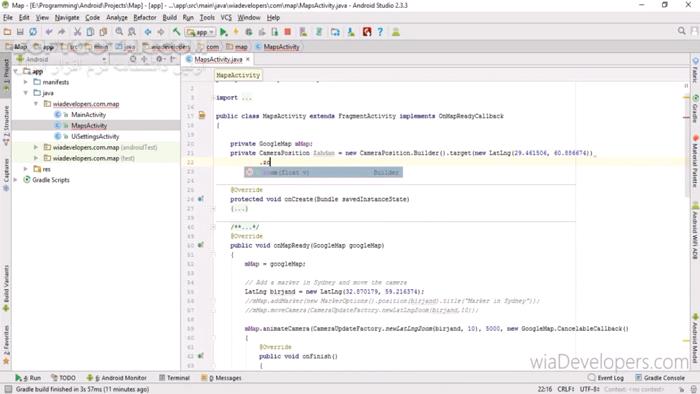Click the project panel settings gear icon
The width and height of the screenshot is (700, 394).
pos(159,59)
